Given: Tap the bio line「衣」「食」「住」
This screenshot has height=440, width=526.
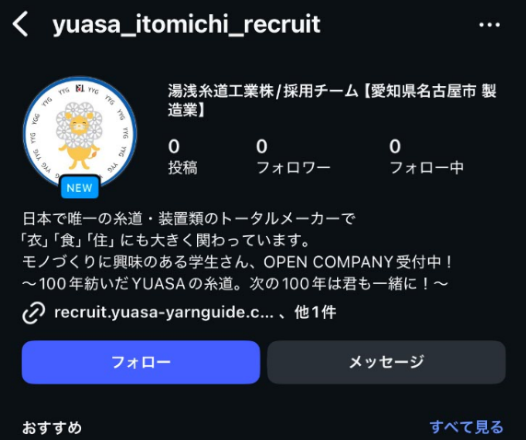Looking at the screenshot, I should click(x=165, y=240).
